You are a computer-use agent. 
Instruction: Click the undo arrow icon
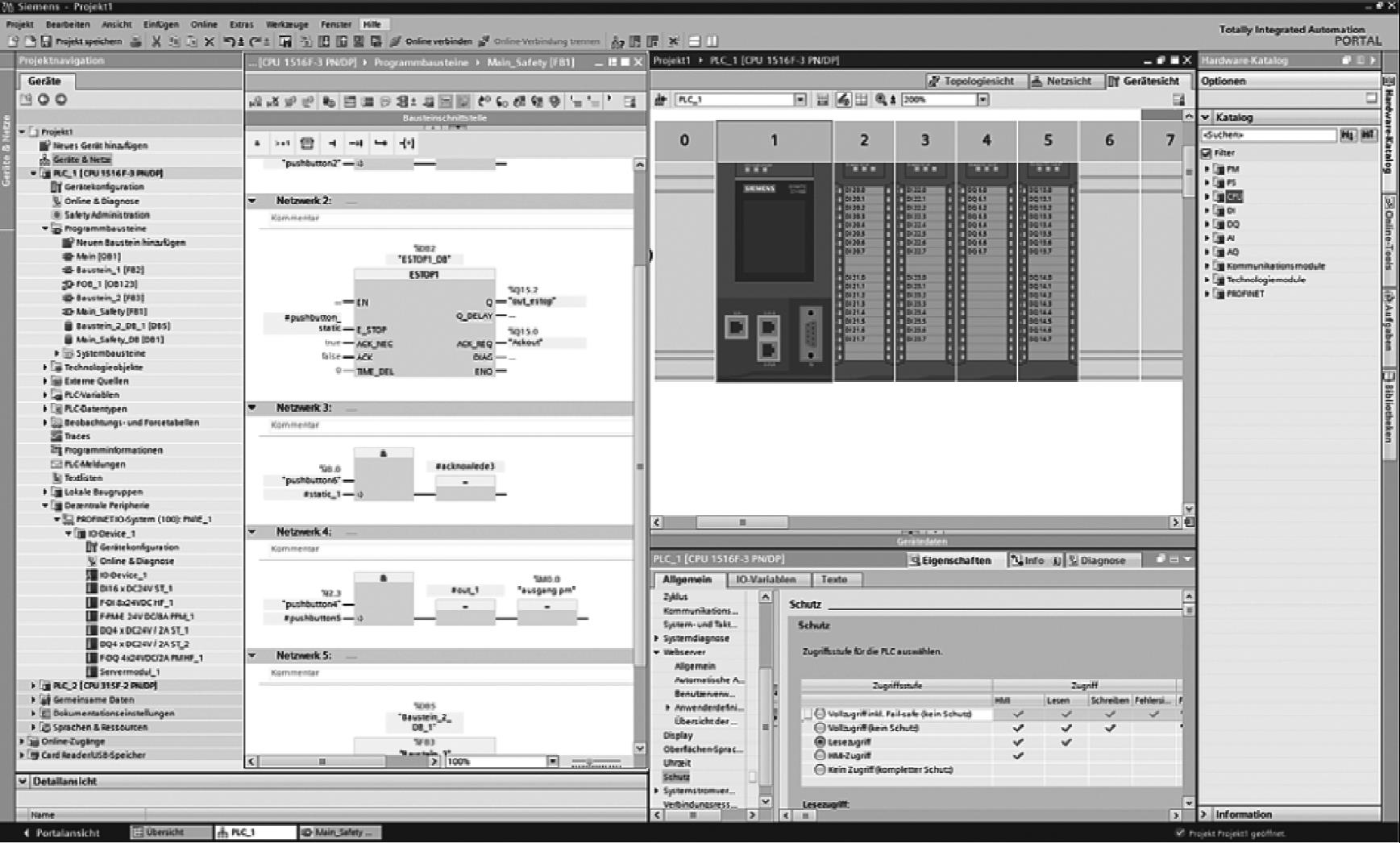click(230, 41)
